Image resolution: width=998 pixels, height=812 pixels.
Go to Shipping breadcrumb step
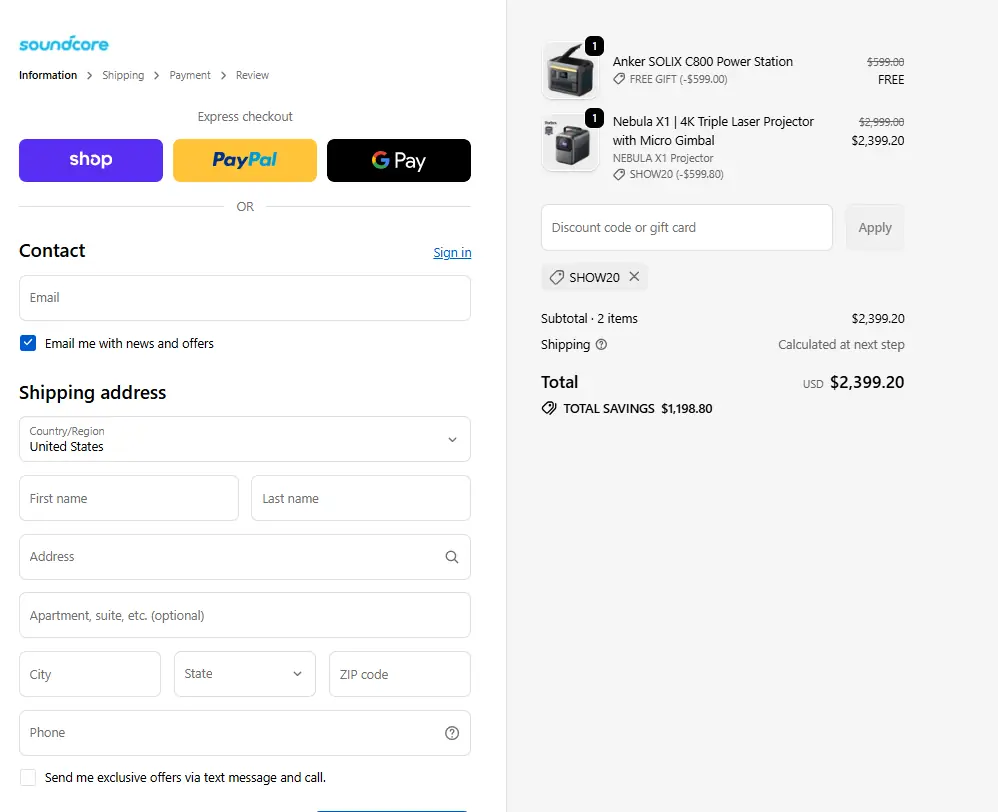coord(123,75)
